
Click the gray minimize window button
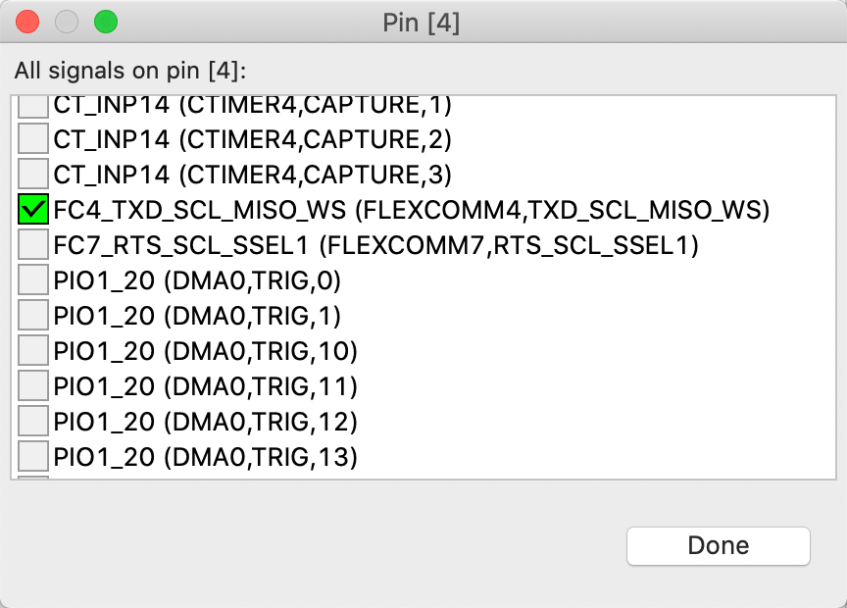click(66, 21)
